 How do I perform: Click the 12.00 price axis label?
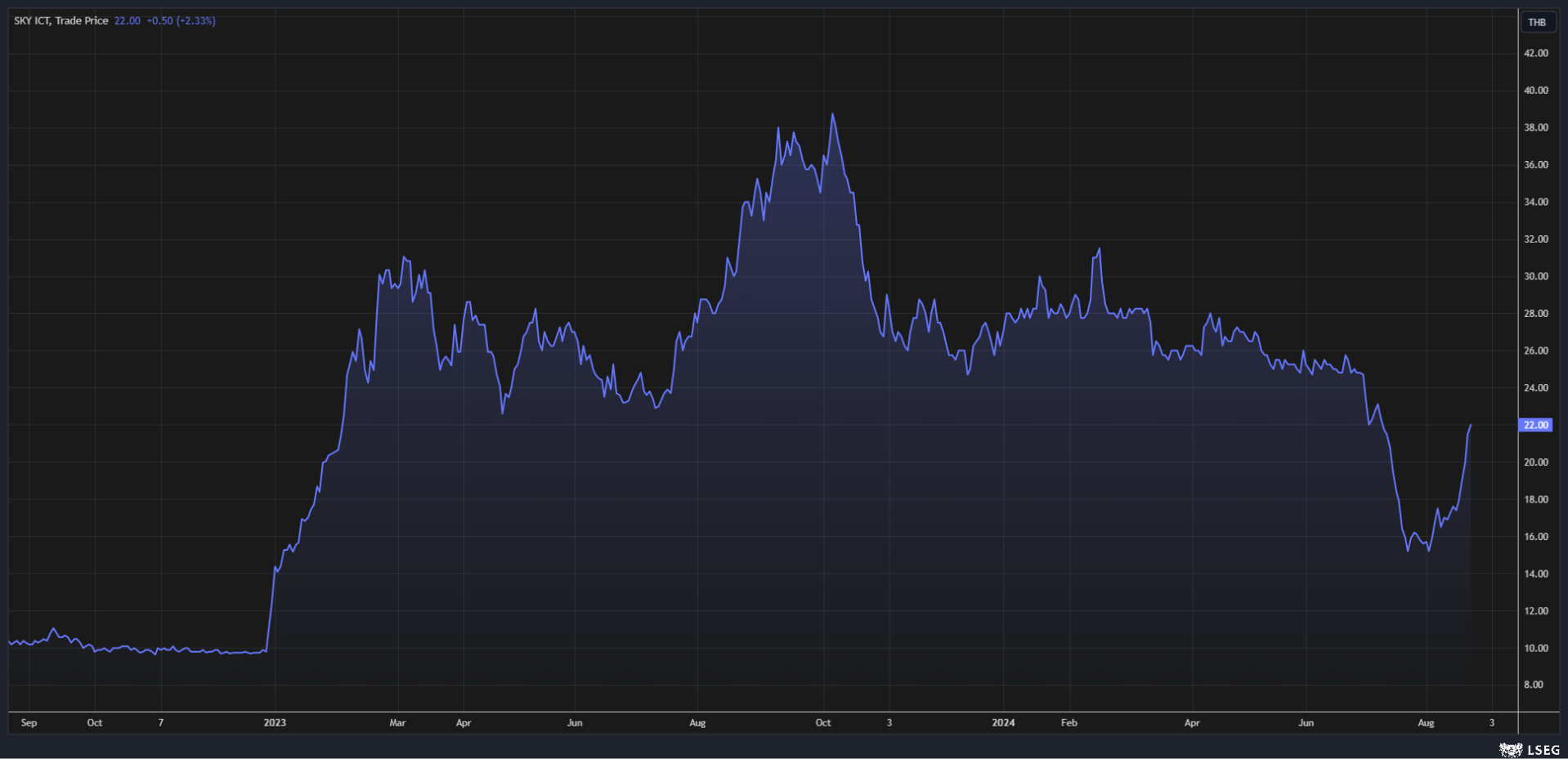point(1536,611)
